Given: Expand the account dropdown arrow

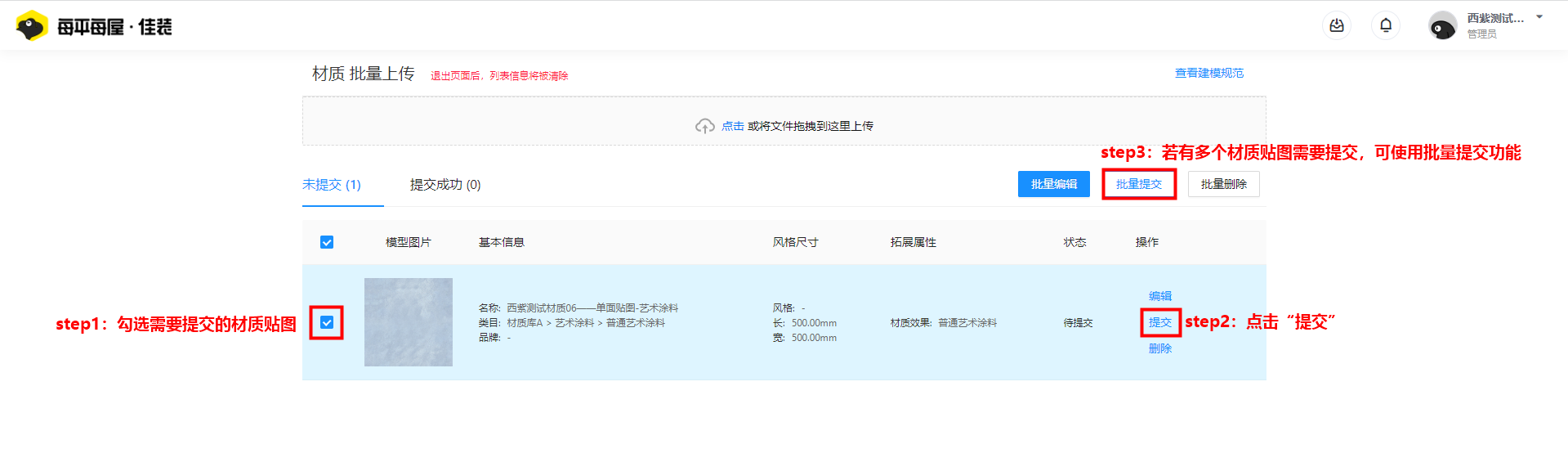Looking at the screenshot, I should (1539, 17).
